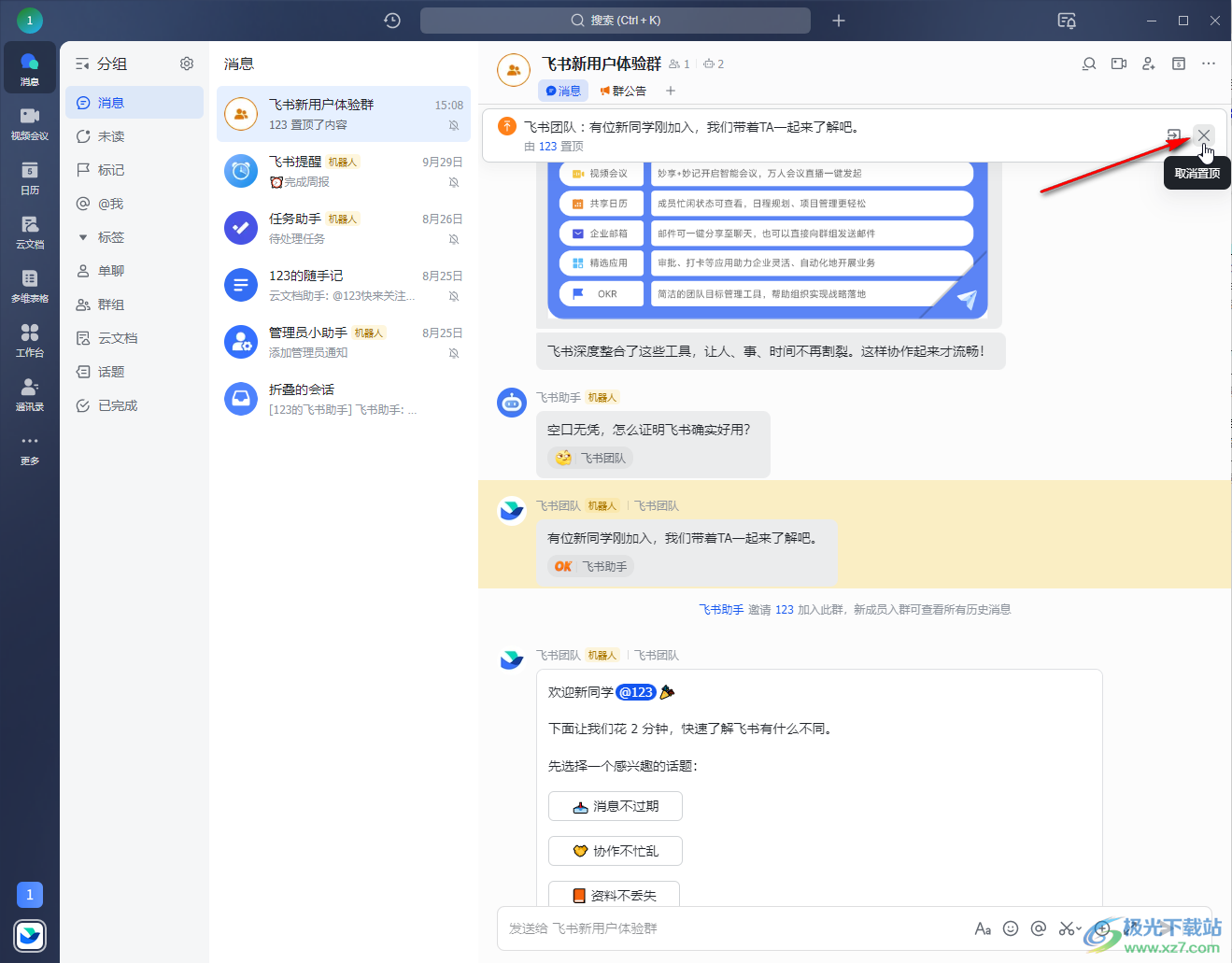1232x963 pixels.
Task: Click the search bar 搜索 (Ctrl+K)
Action: [x=616, y=21]
